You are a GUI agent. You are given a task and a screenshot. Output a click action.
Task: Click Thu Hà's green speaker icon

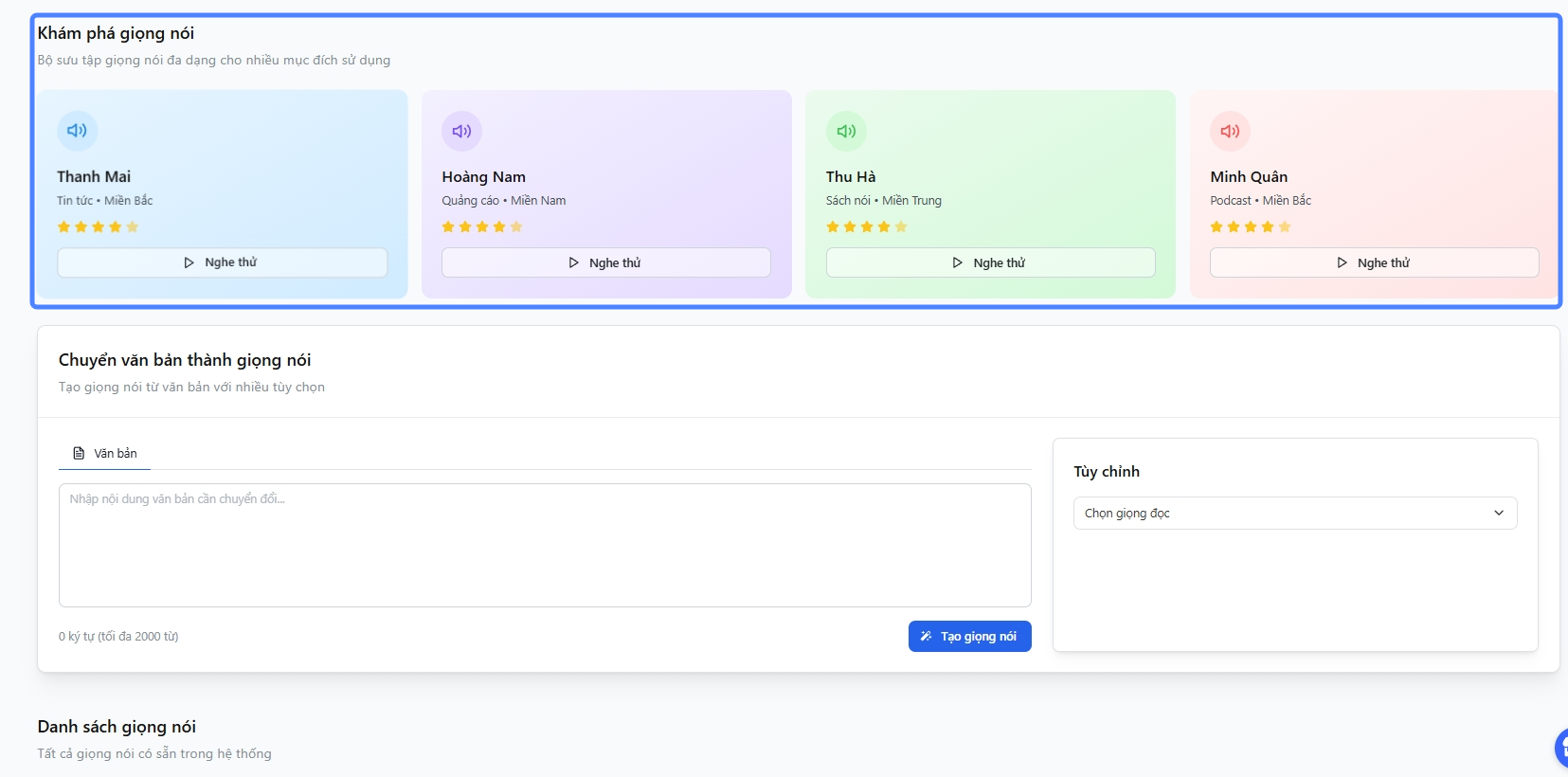[846, 131]
